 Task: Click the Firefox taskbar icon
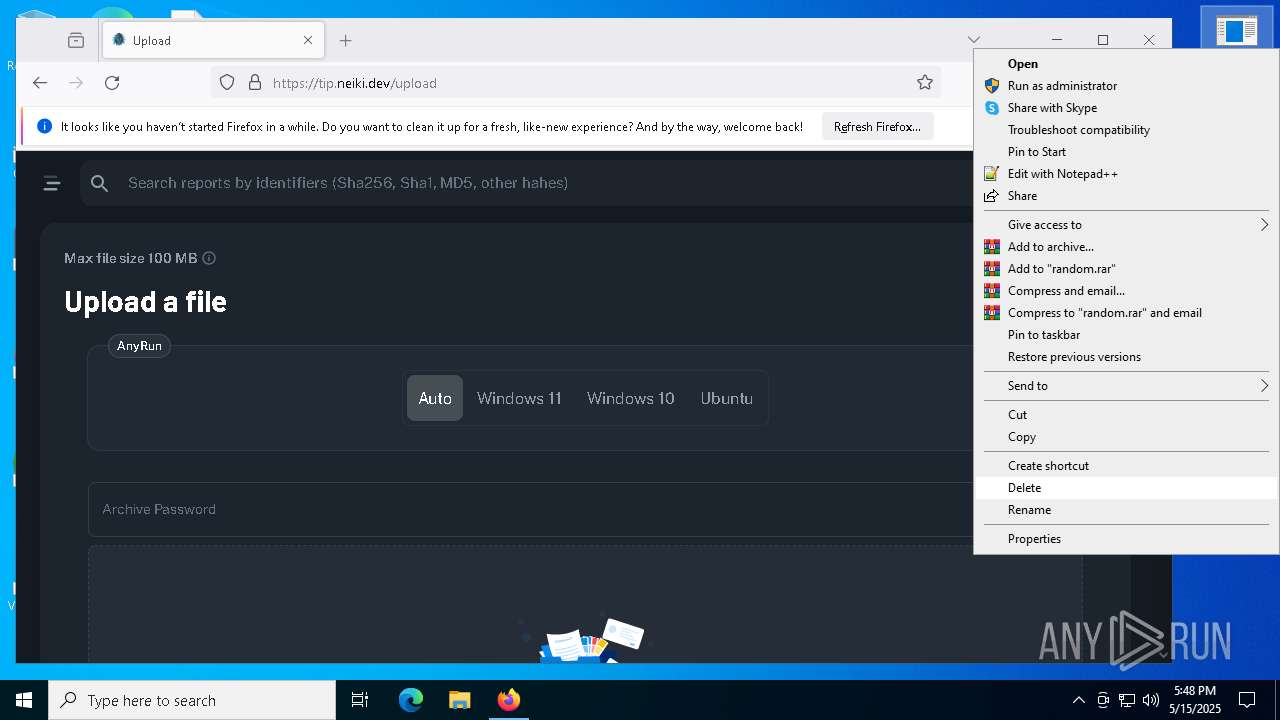pyautogui.click(x=508, y=700)
